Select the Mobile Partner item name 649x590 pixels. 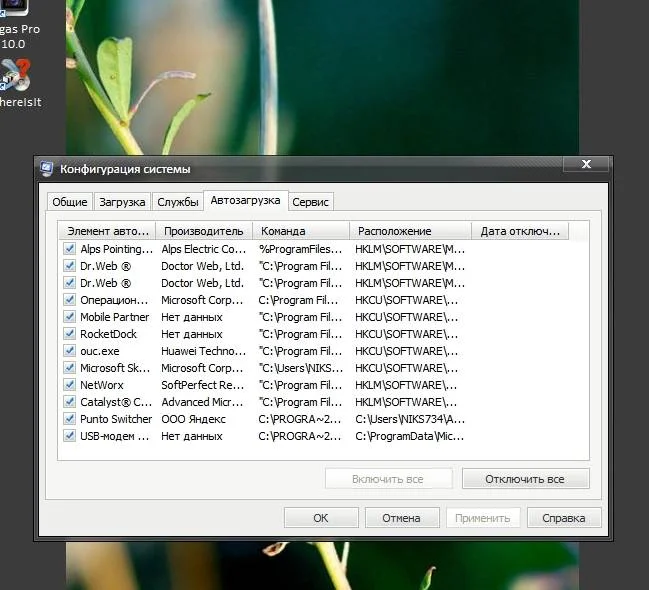(115, 317)
